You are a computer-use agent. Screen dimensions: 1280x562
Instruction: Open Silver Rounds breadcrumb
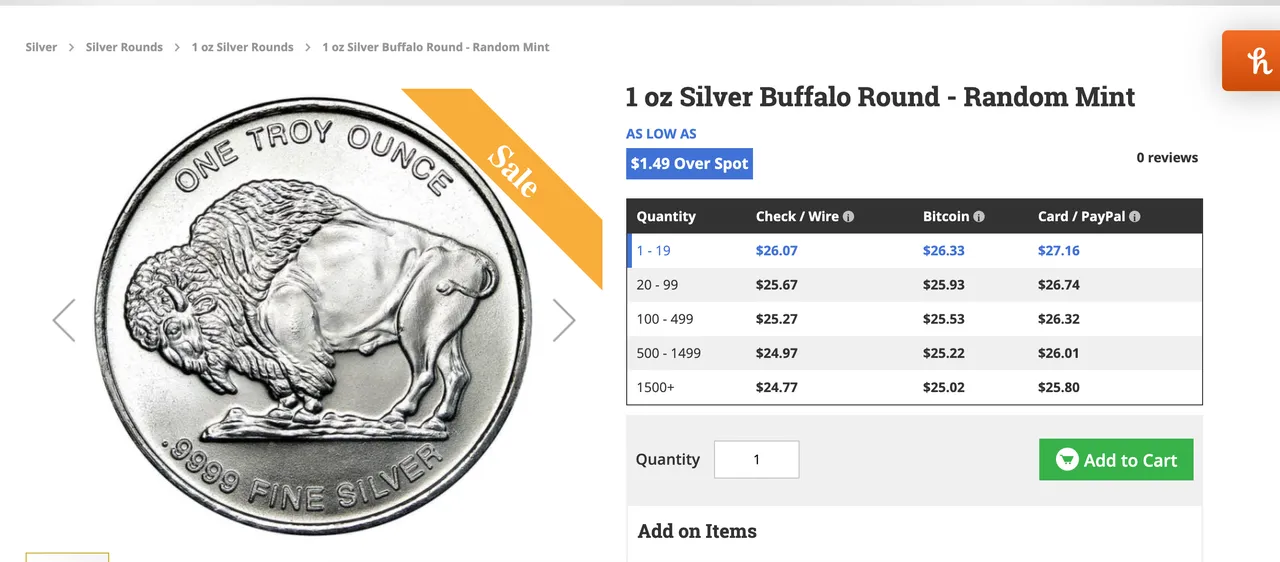(124, 47)
